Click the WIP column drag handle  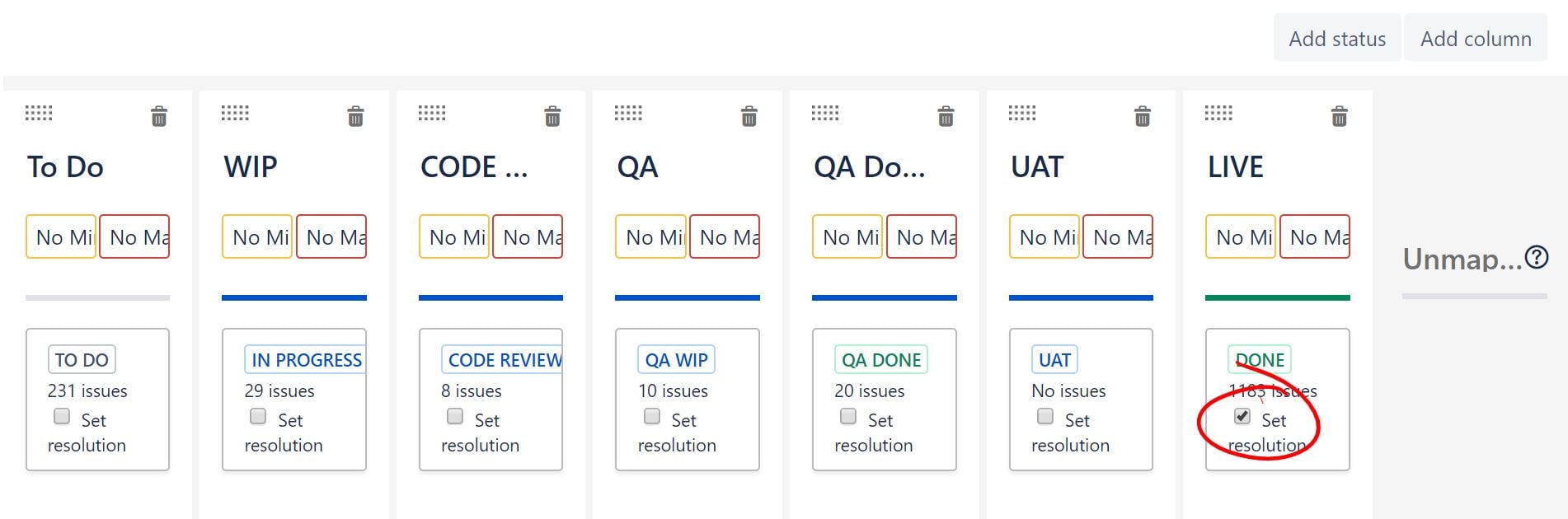pyautogui.click(x=235, y=113)
